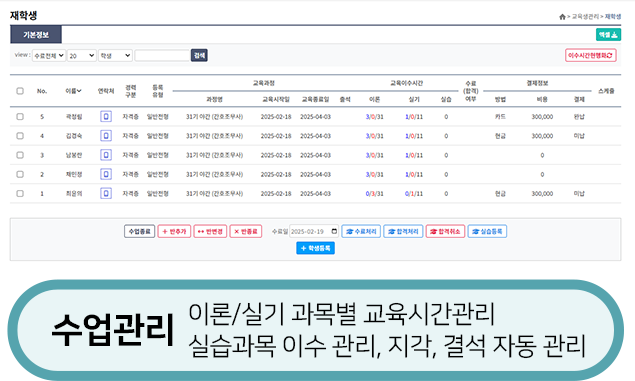
Task: Open contact icon for student No. 3
Action: tap(106, 155)
